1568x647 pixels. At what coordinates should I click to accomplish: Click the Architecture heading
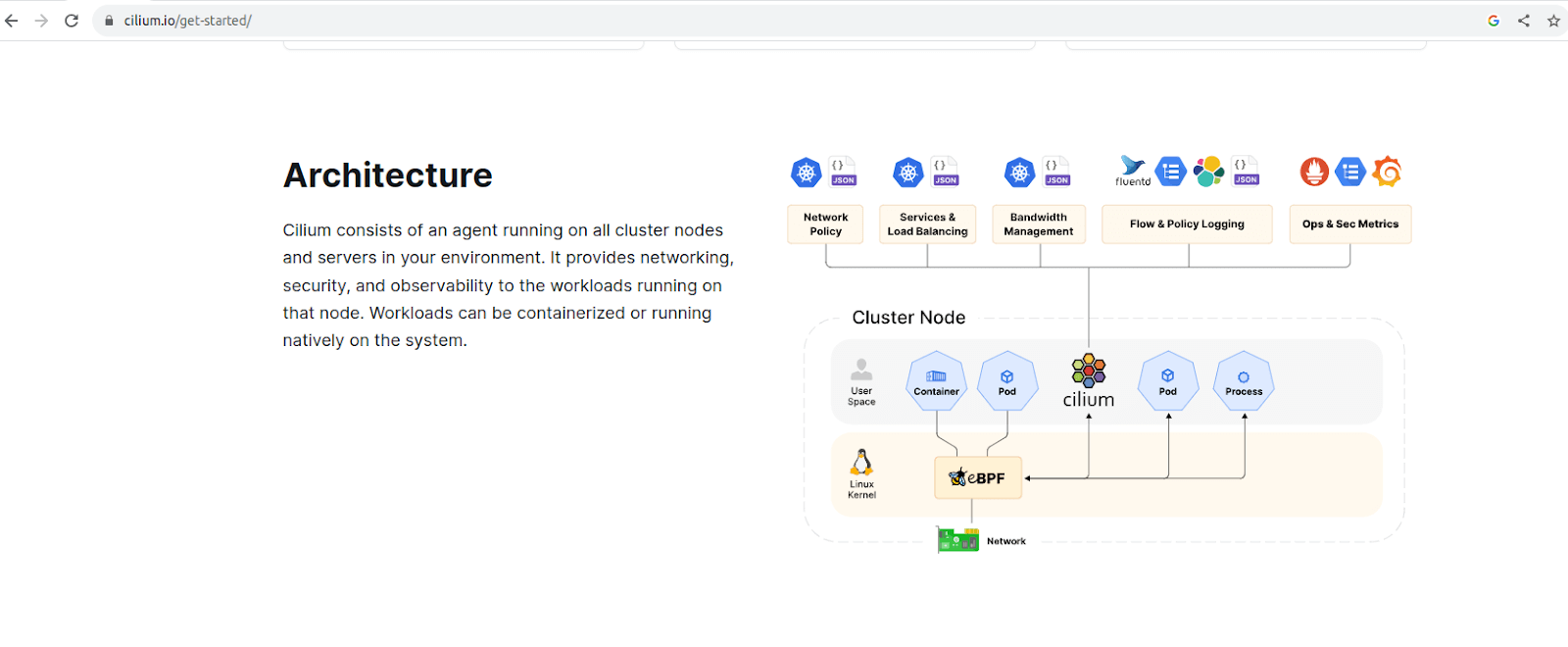pyautogui.click(x=388, y=175)
